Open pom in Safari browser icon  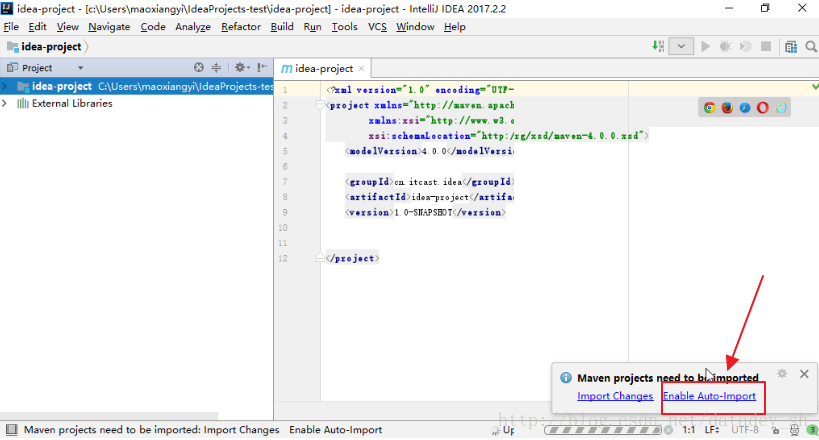tap(745, 108)
